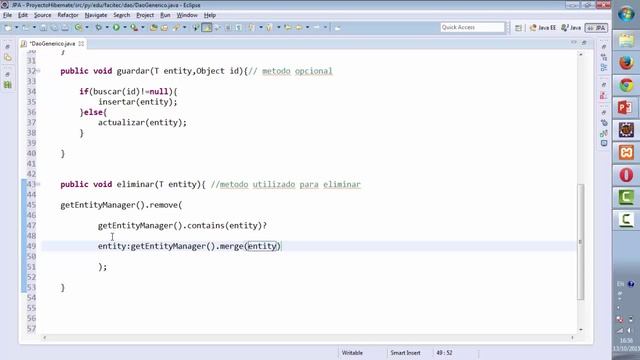Open the Debug configurations dropdown arrow
The height and width of the screenshot is (360, 640).
pyautogui.click(x=107, y=28)
